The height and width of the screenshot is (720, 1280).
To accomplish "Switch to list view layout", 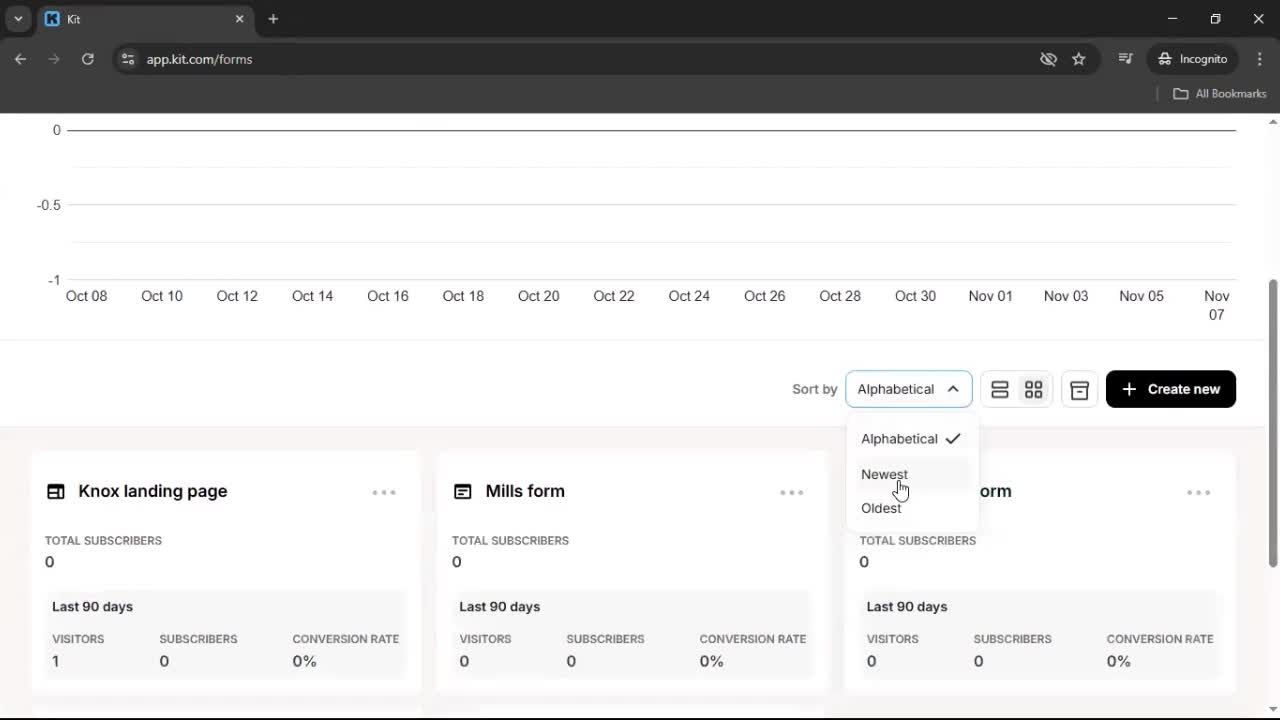I will point(999,389).
